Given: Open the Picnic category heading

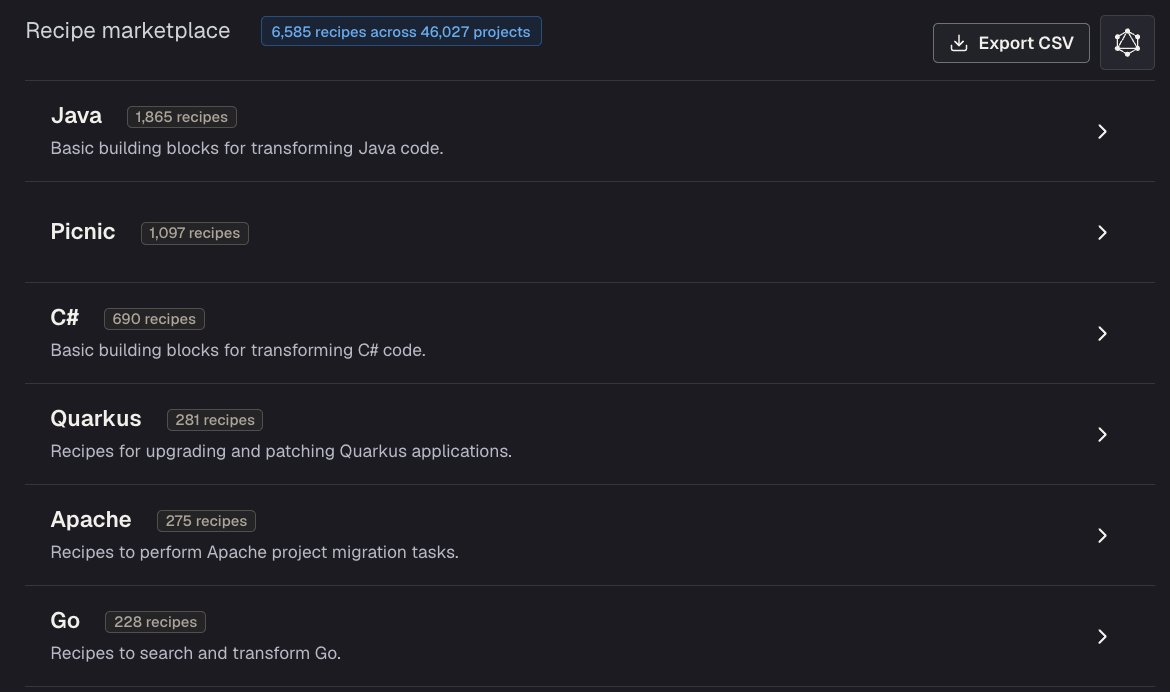Looking at the screenshot, I should tap(83, 231).
